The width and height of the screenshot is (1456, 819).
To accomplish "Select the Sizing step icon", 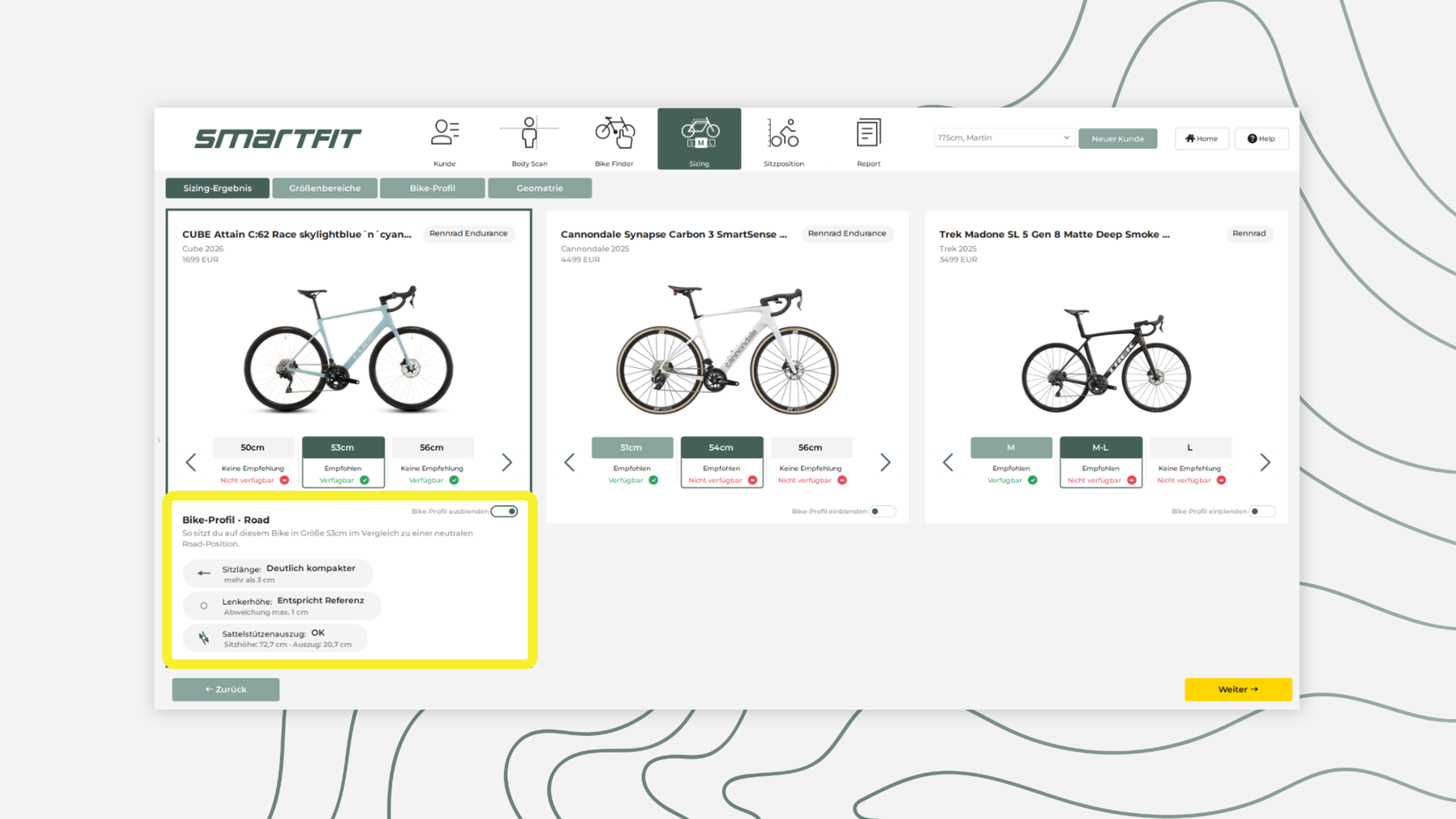I will click(699, 133).
